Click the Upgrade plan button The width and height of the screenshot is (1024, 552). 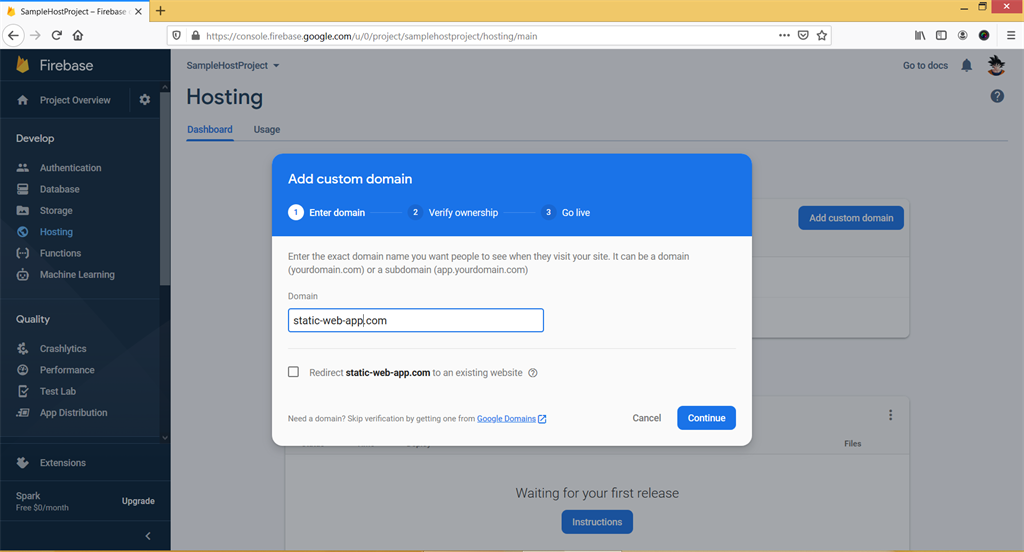click(138, 501)
